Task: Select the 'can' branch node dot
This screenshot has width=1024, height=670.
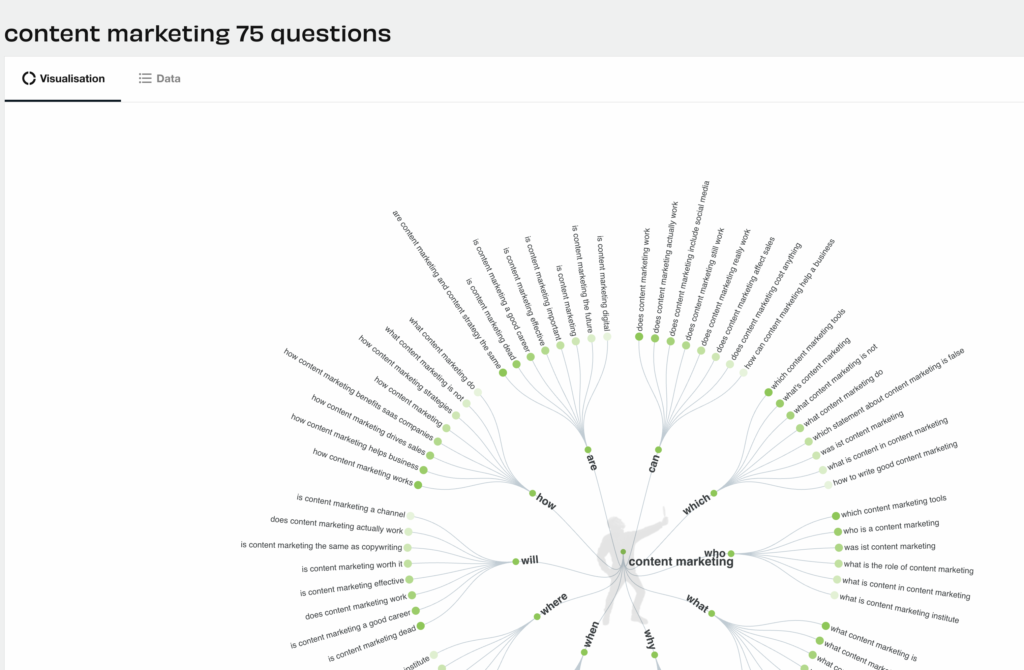Action: (658, 450)
